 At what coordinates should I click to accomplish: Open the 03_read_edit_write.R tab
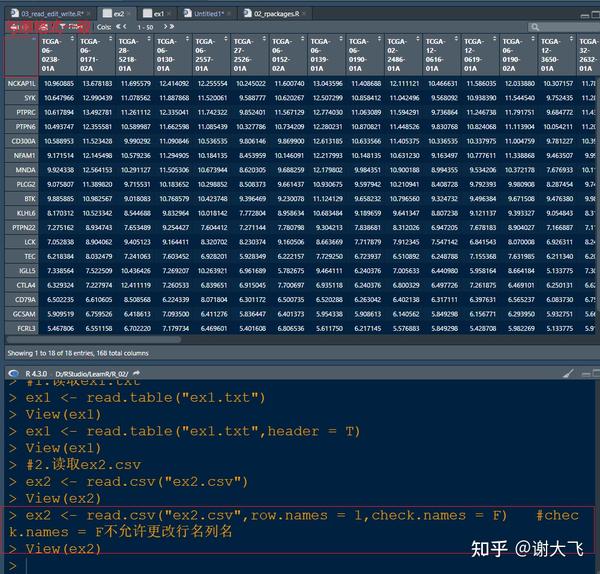50,14
